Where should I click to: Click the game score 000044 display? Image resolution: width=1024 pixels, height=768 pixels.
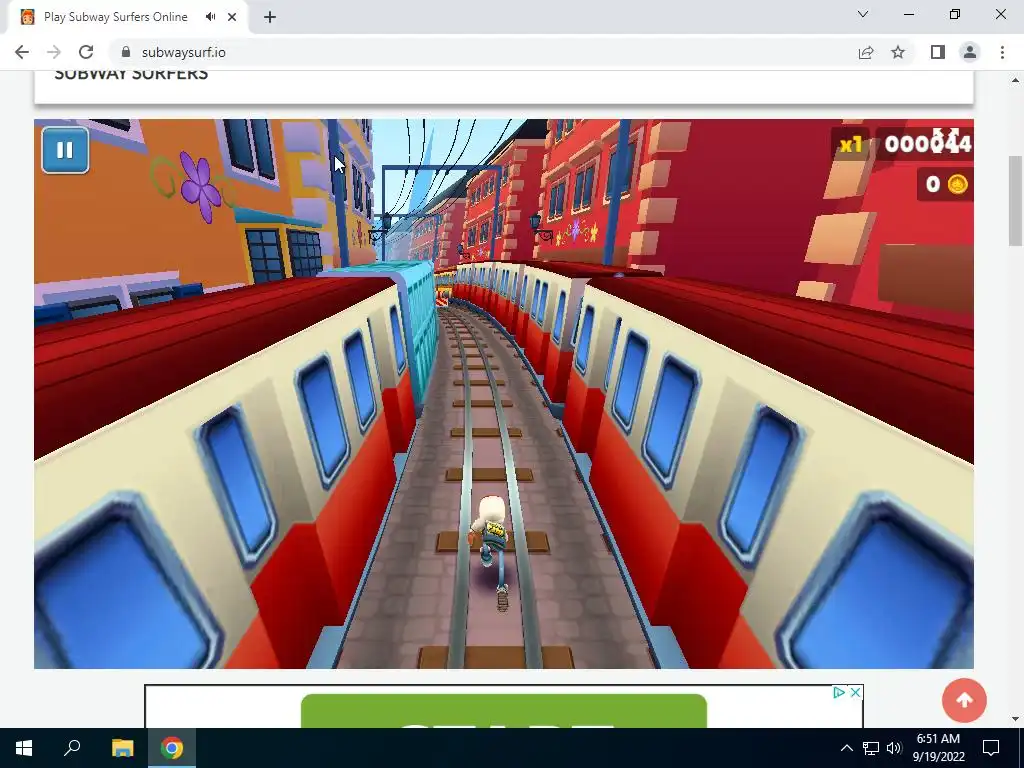tap(928, 144)
